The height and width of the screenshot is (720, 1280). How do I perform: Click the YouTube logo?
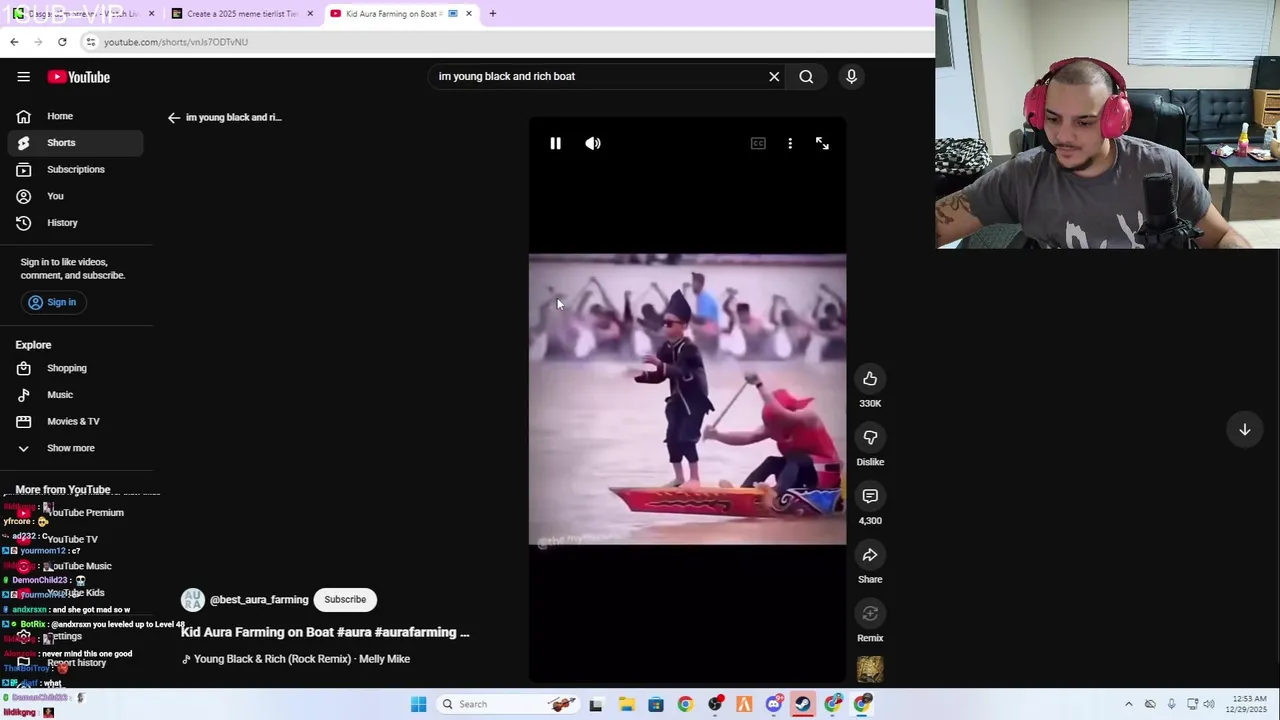coord(78,77)
